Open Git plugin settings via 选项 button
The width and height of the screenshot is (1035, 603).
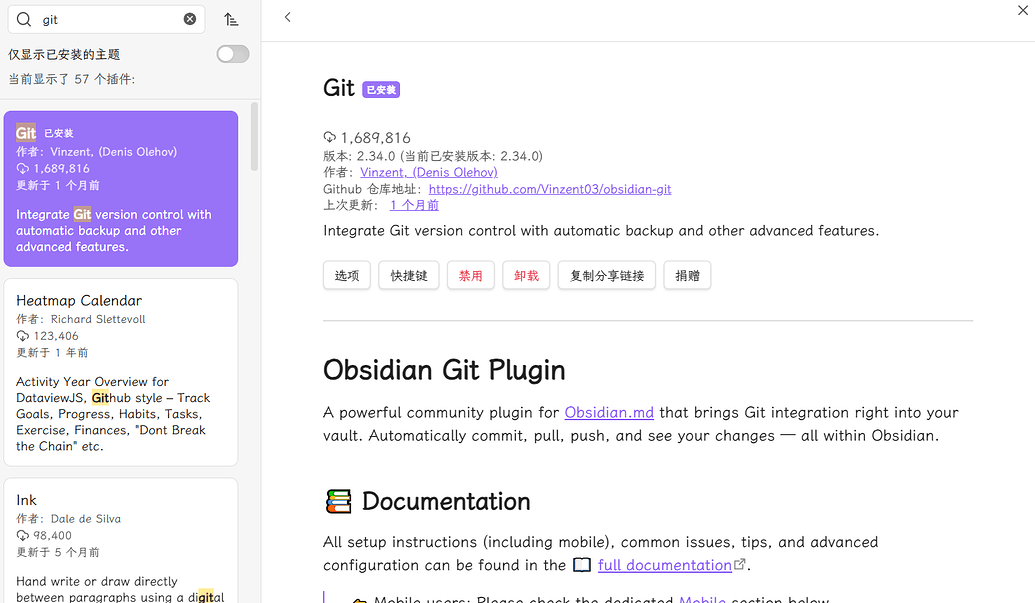[x=346, y=274]
